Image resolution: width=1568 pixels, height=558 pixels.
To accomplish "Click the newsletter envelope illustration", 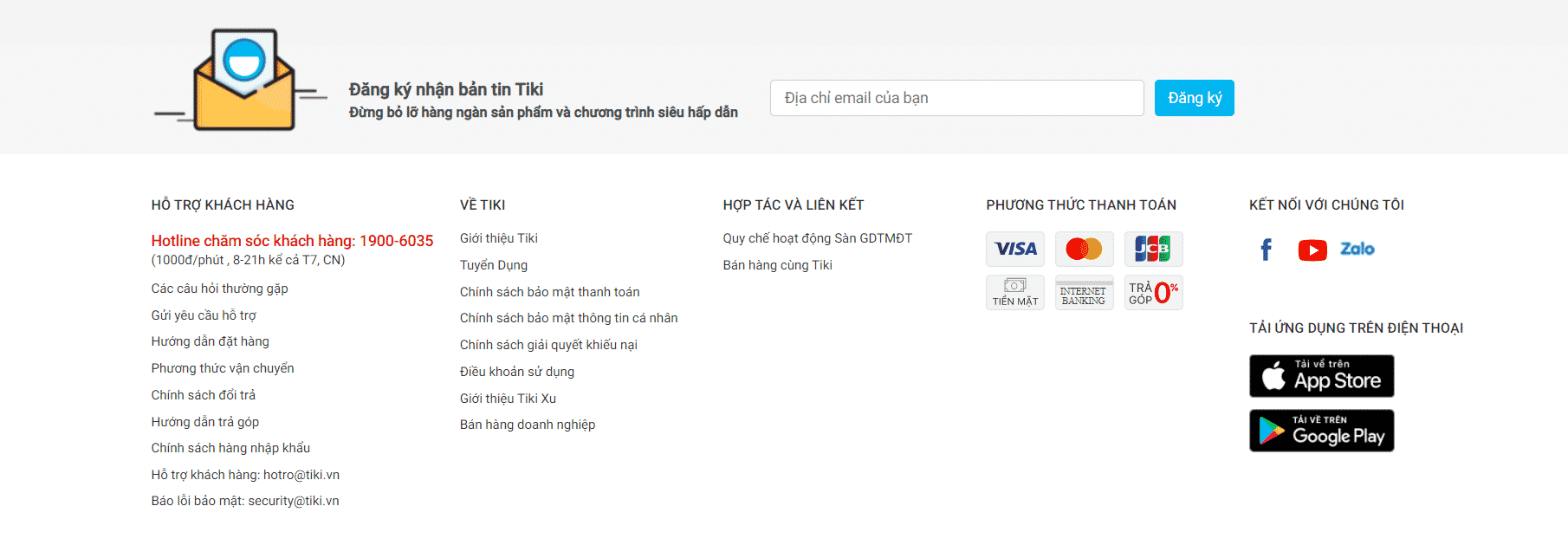I will pyautogui.click(x=241, y=80).
